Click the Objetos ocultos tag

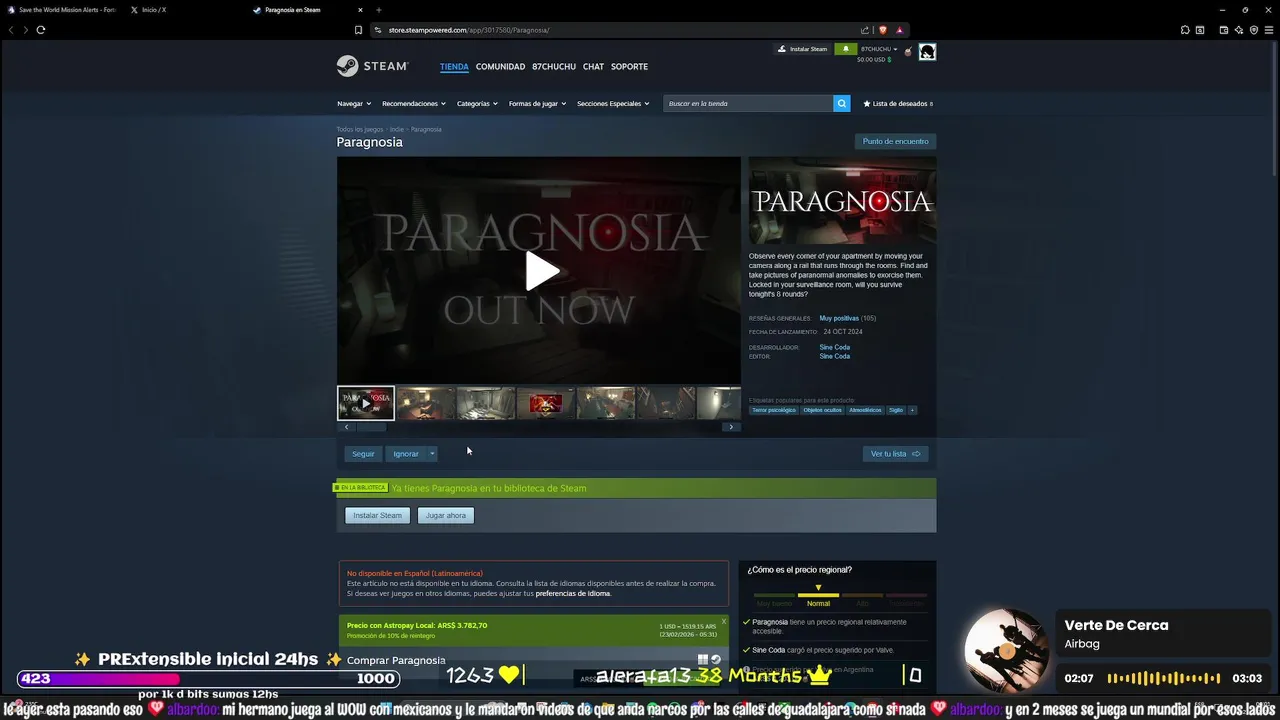(x=822, y=410)
